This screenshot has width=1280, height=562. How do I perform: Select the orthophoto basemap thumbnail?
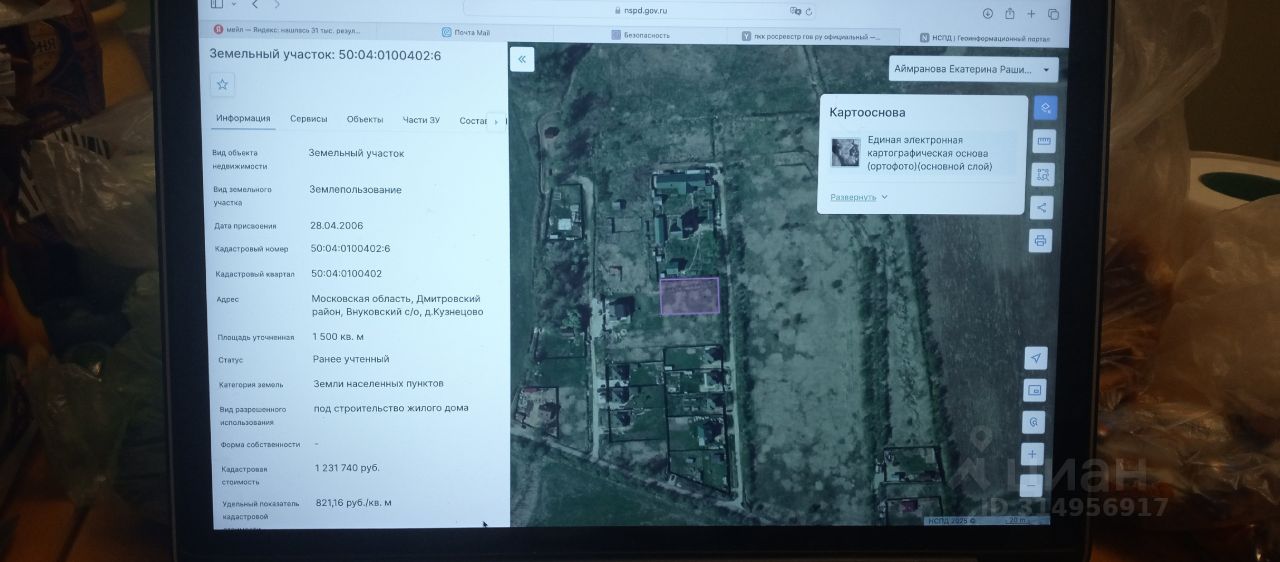846,152
